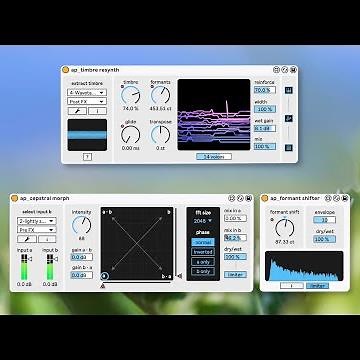This screenshot has width=360, height=360.
Task: Click the gain b - a value field
Action: (x=82, y=275)
